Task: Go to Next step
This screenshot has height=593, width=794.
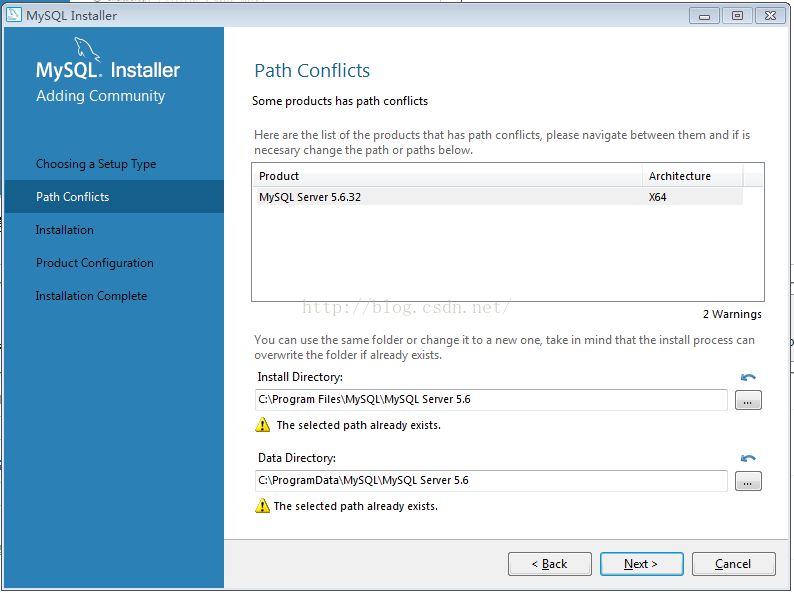Action: click(x=642, y=564)
